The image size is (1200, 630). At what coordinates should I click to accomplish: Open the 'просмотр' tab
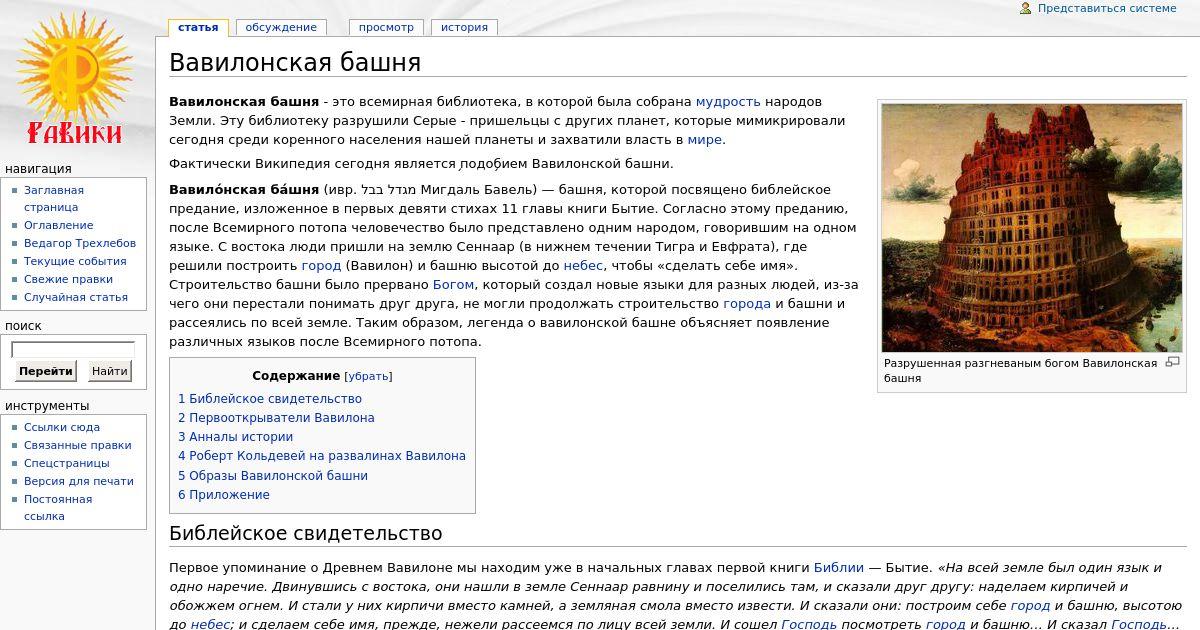[386, 28]
